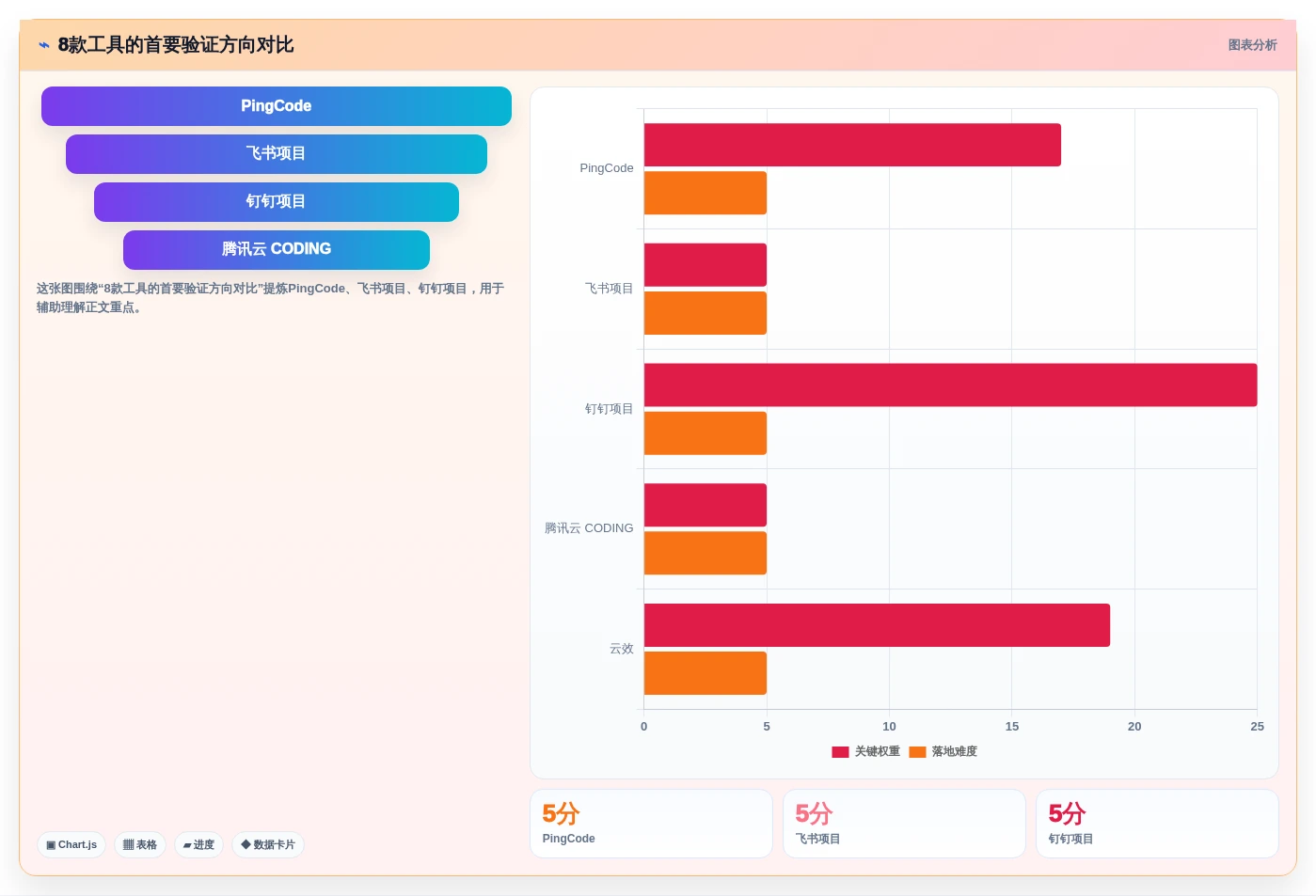Viewport: 1316px width, 896px height.
Task: Click the x-axis tick label 25
Action: click(1257, 727)
